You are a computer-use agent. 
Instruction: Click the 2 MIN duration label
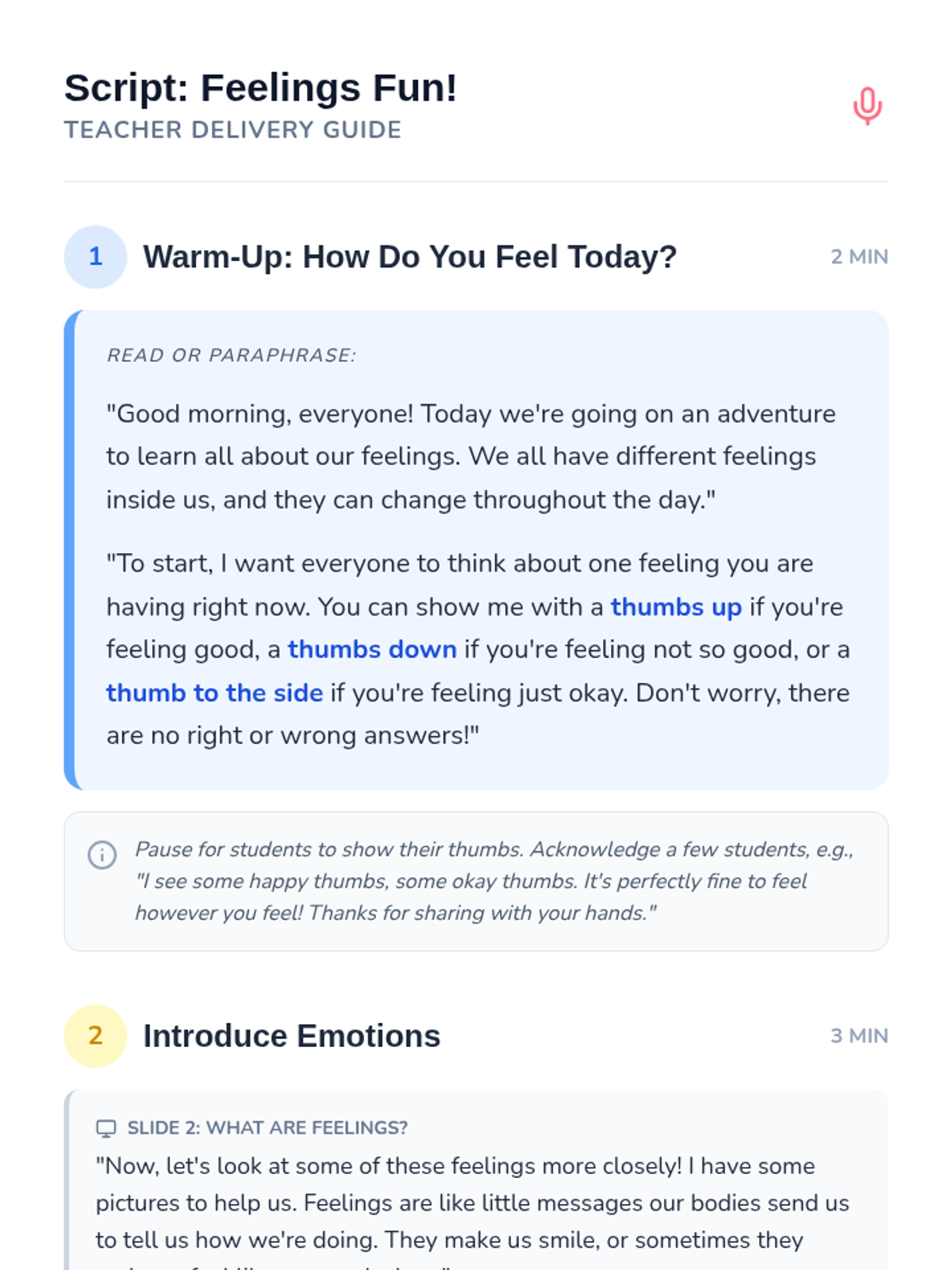tap(859, 256)
